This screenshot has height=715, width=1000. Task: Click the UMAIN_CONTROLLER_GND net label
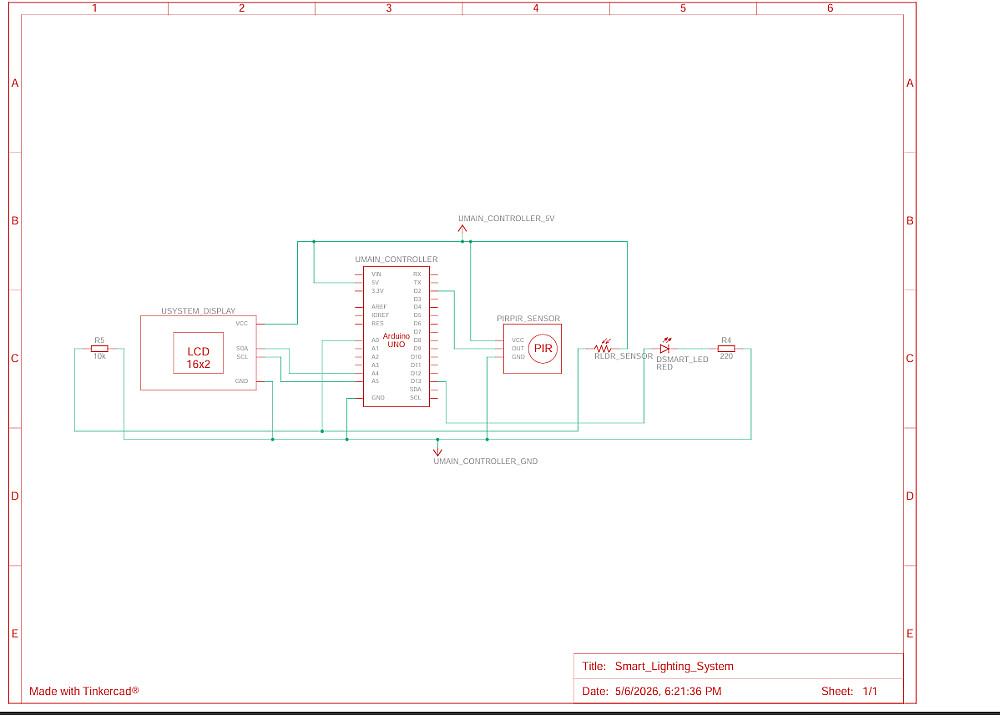tap(485, 461)
